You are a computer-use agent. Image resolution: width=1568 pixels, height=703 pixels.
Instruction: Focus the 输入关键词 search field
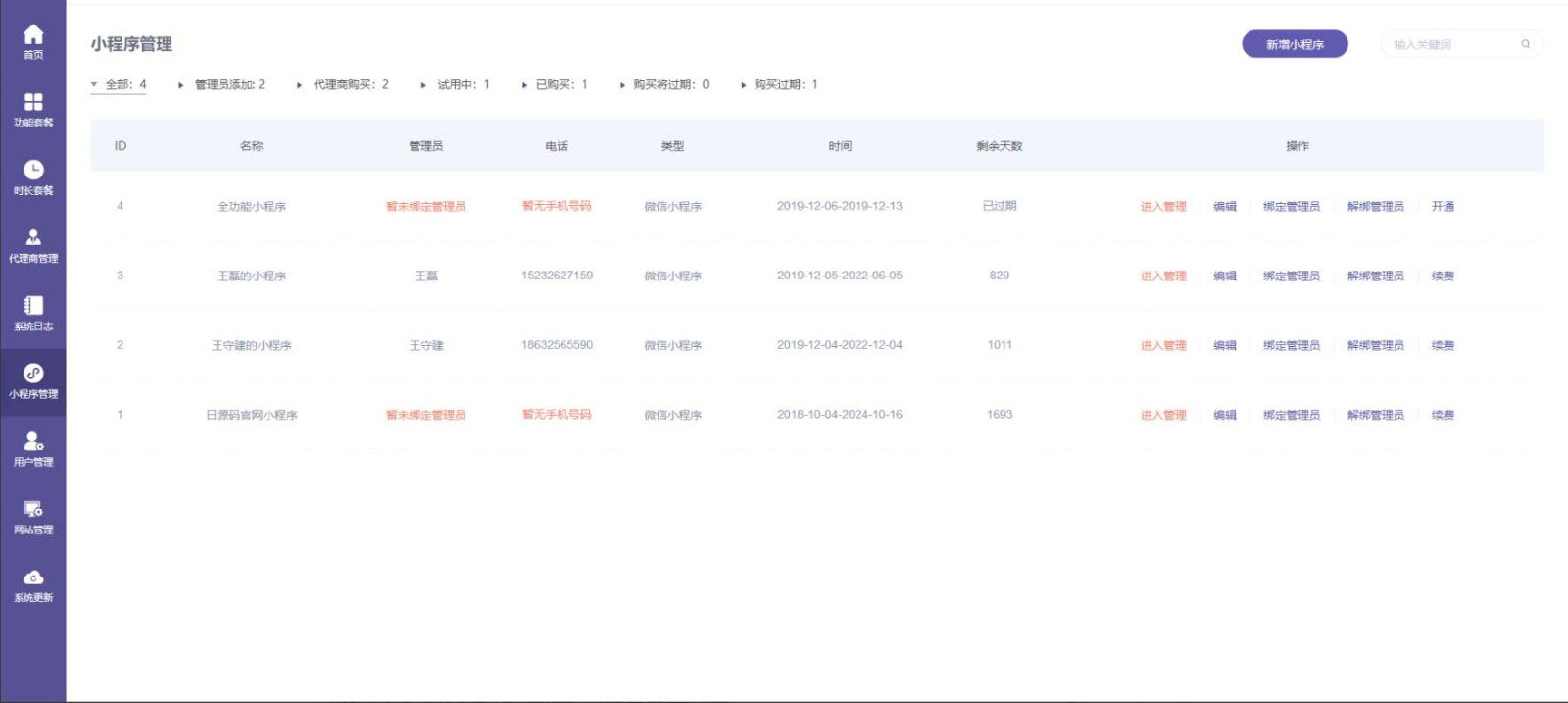point(1450,44)
